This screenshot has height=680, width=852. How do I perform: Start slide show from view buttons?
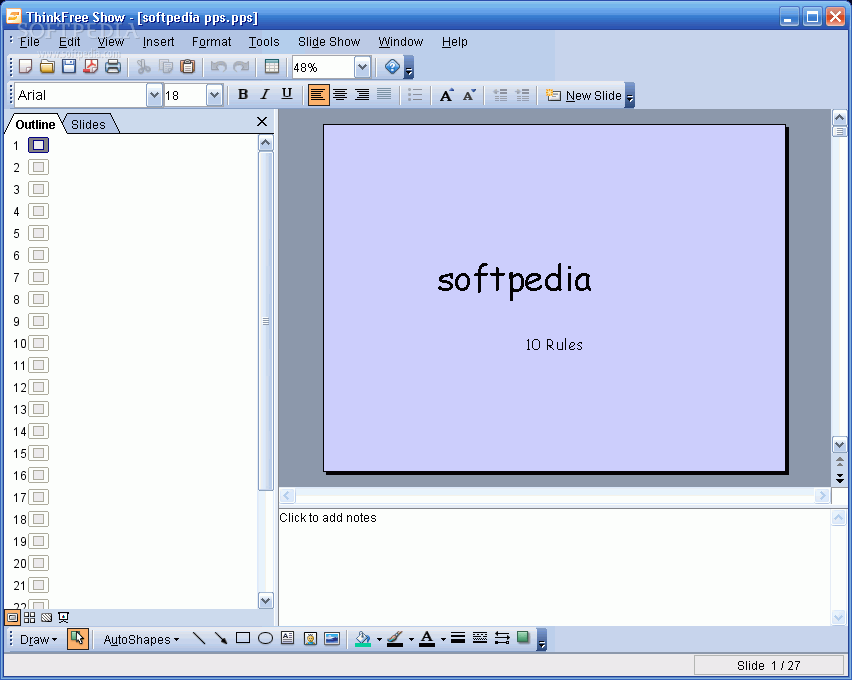[x=64, y=617]
